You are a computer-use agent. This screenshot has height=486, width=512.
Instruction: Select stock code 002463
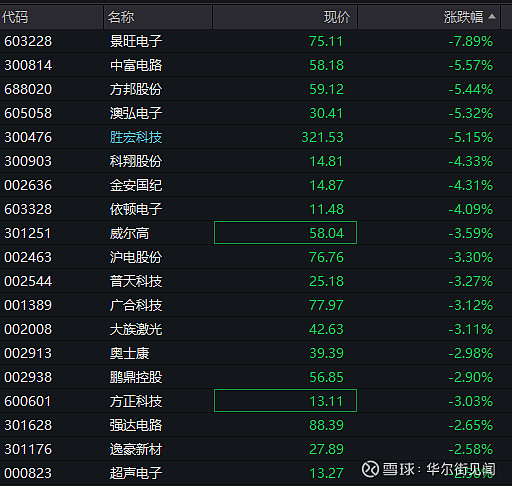[x=28, y=257]
